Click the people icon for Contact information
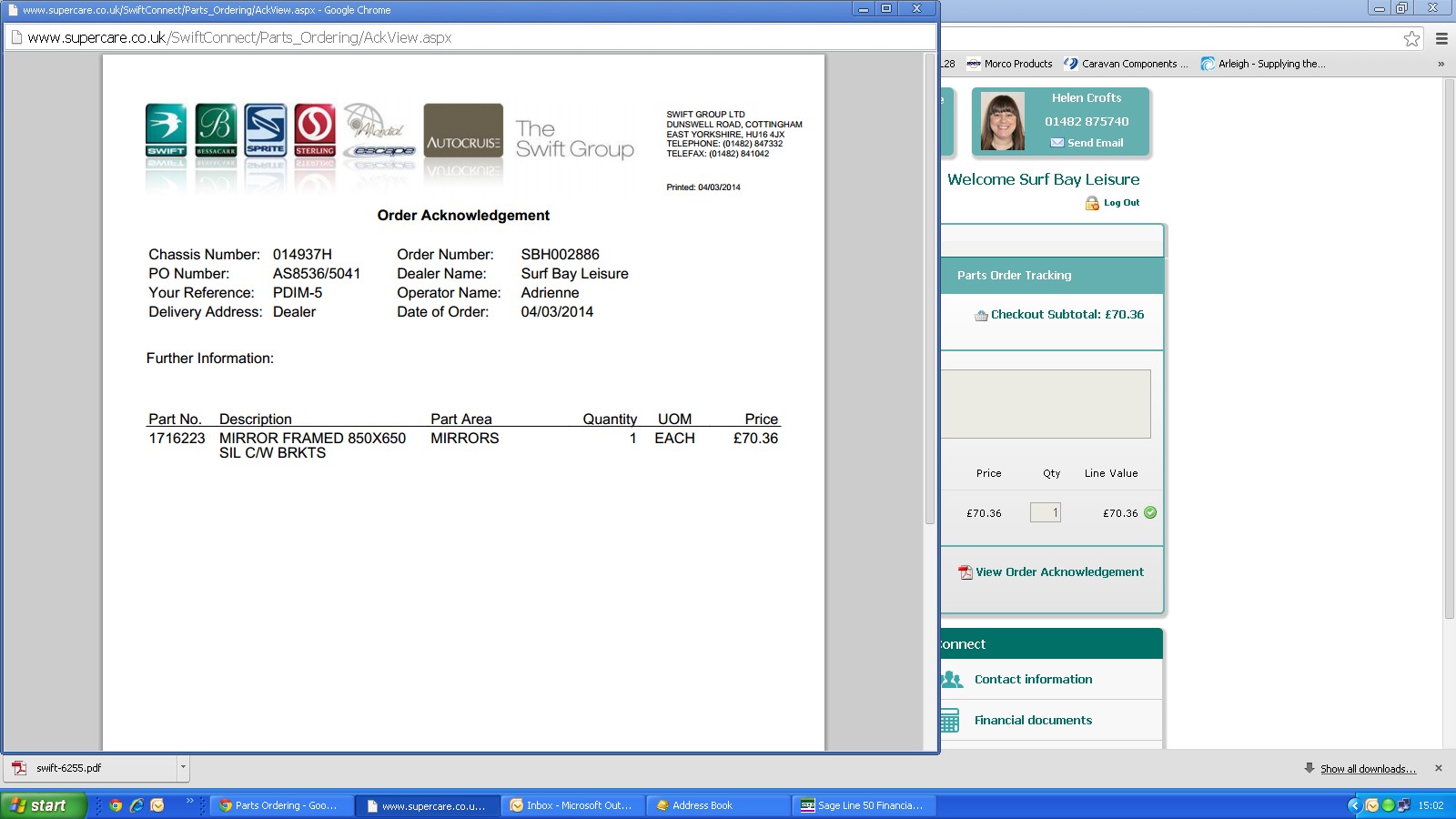 (x=952, y=679)
